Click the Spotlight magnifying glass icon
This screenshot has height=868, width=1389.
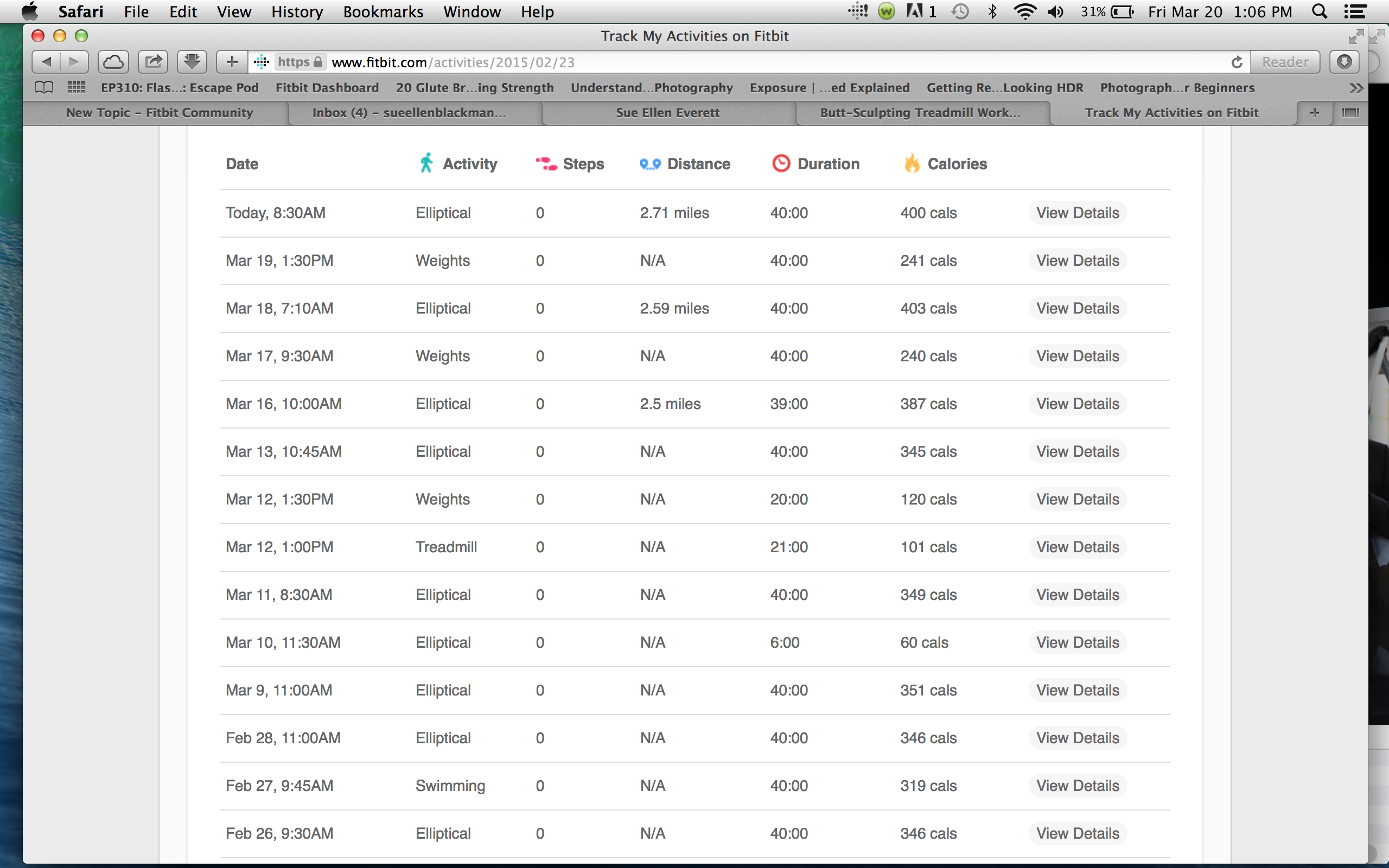(1320, 11)
